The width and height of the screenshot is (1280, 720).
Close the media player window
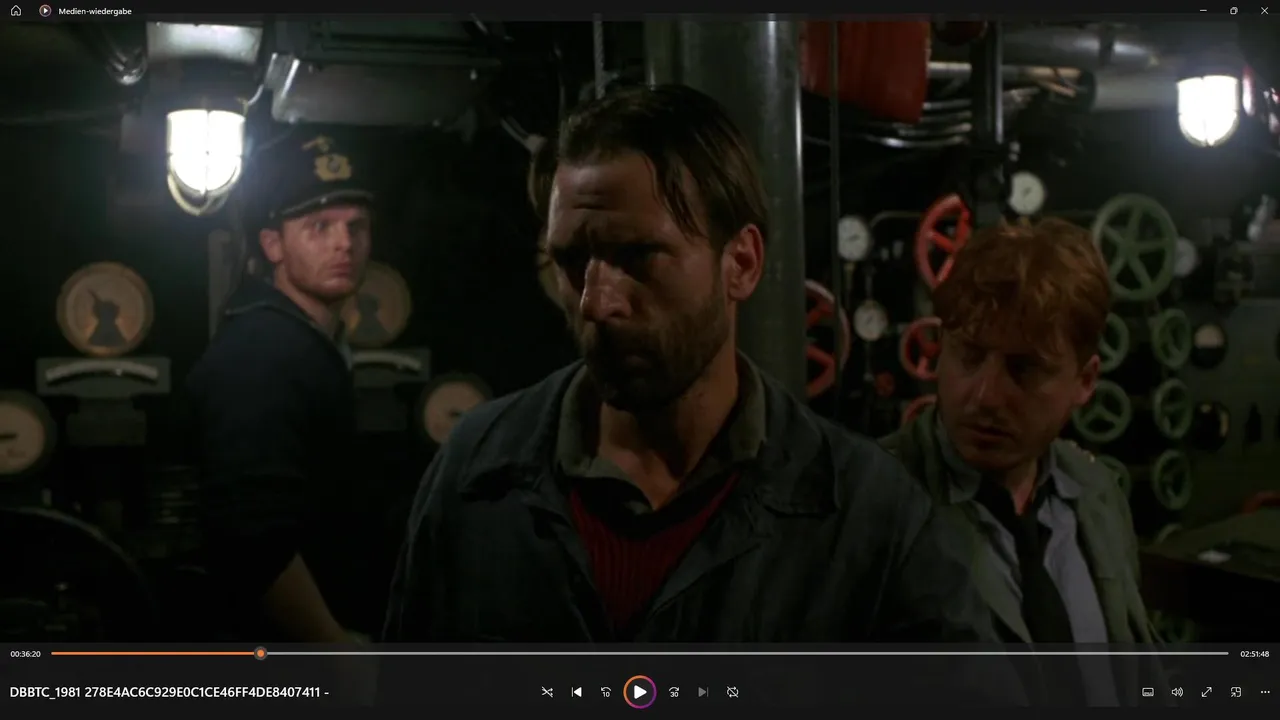coord(1265,11)
